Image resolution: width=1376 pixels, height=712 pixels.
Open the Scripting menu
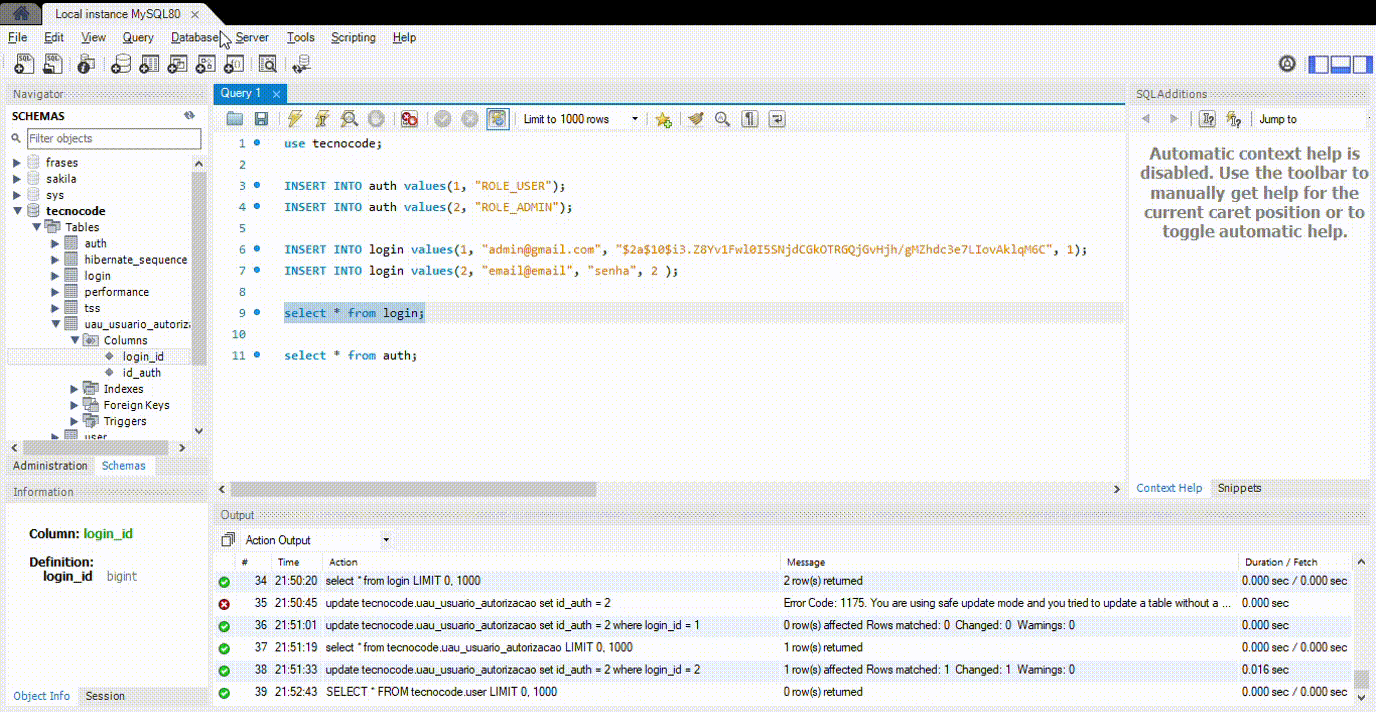click(353, 37)
